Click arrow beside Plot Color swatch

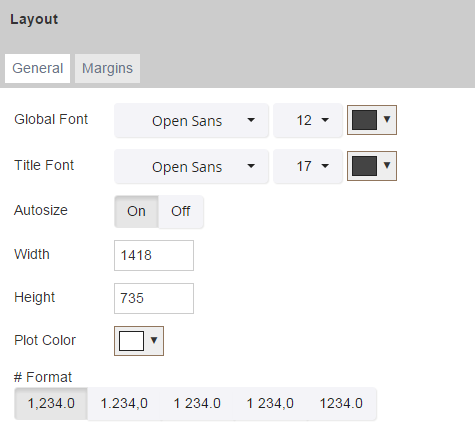point(154,340)
